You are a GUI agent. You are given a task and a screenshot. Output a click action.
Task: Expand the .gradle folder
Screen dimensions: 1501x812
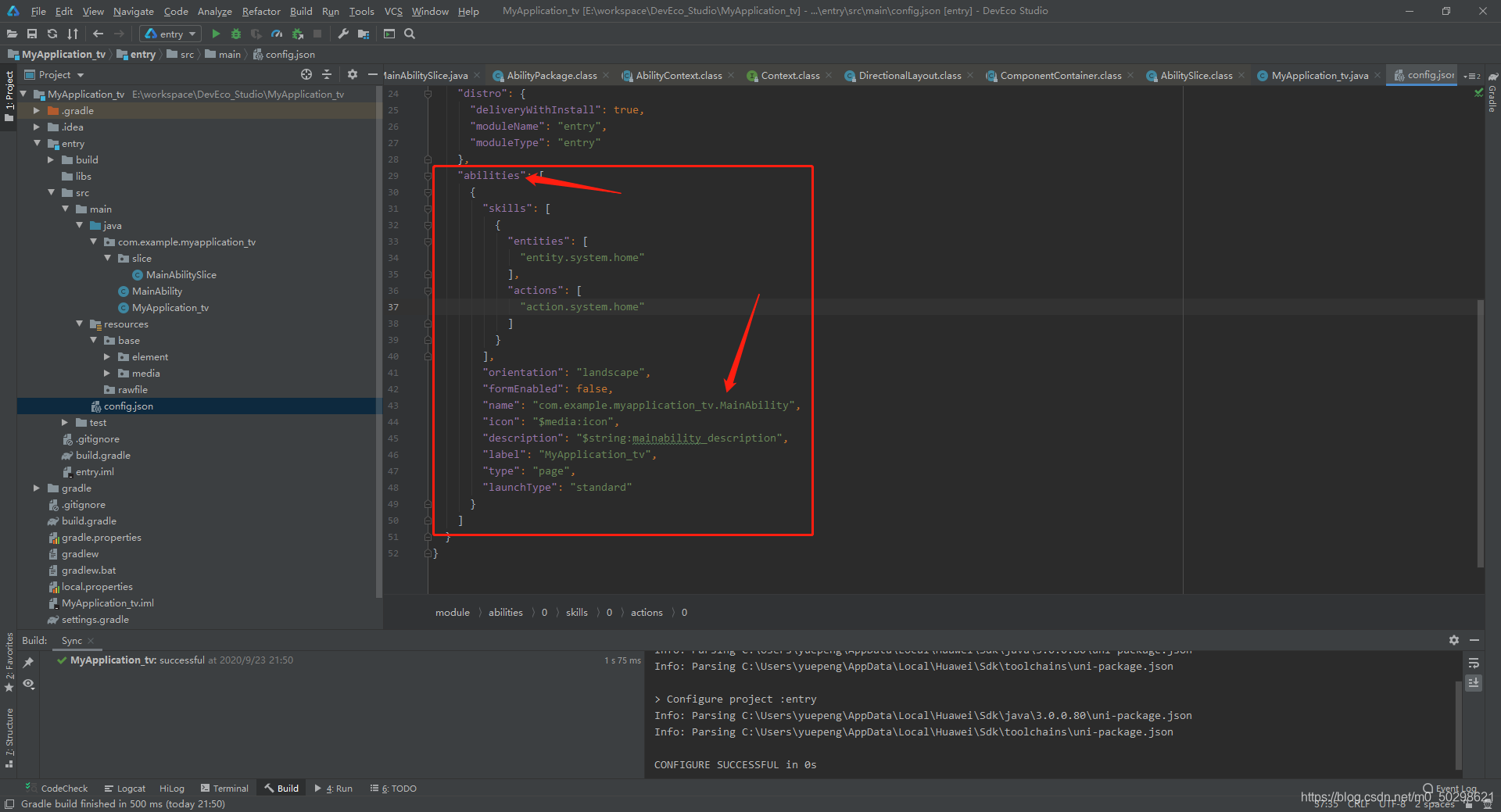pos(37,111)
